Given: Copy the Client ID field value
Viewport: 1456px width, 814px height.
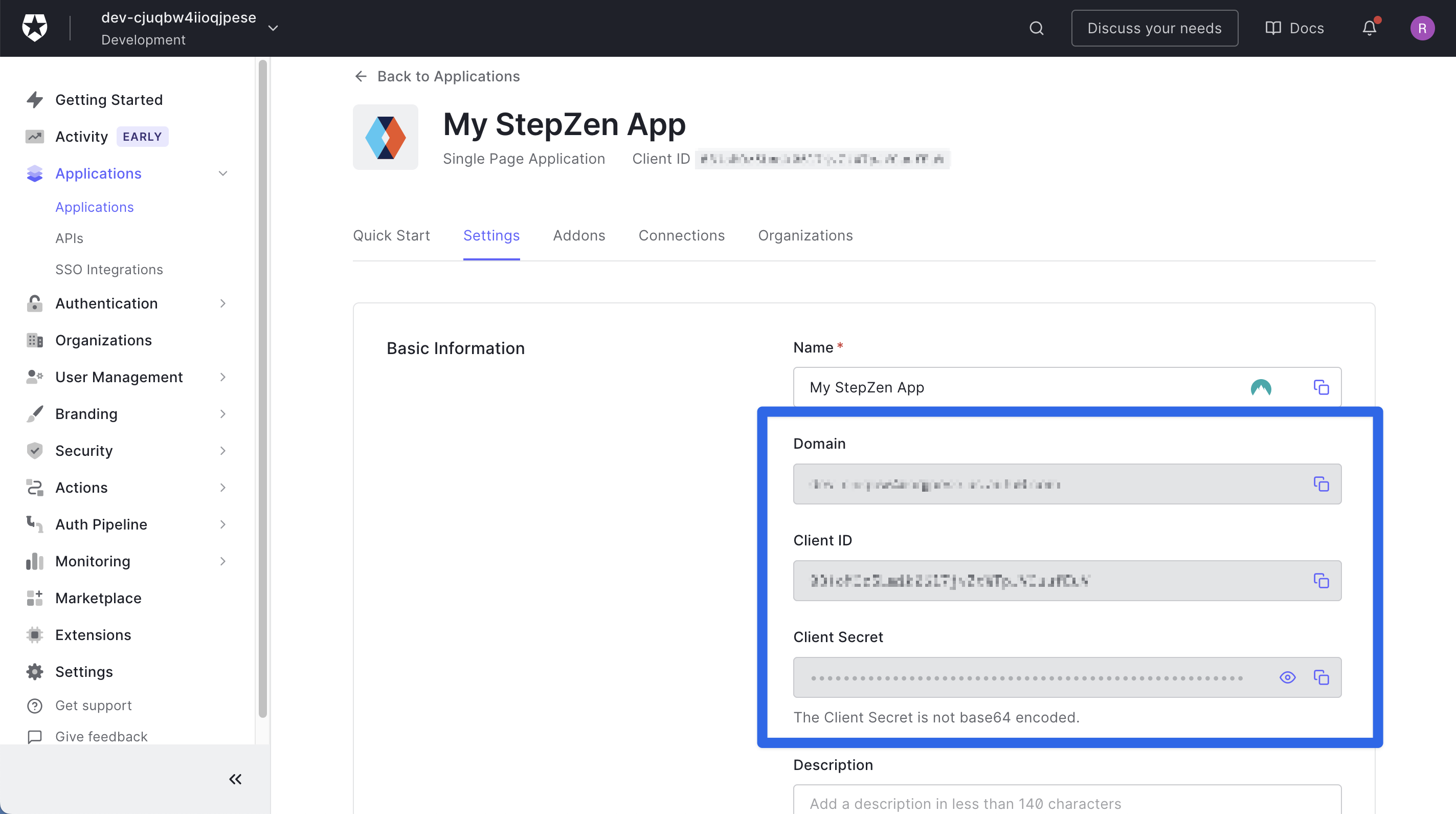Looking at the screenshot, I should click(1321, 580).
